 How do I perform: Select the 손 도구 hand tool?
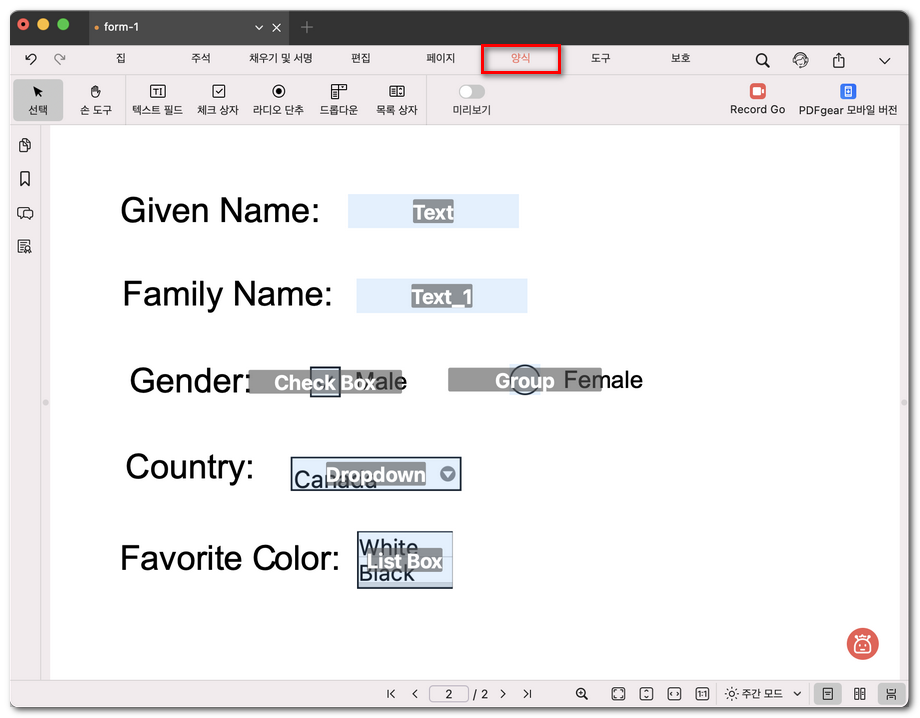click(96, 100)
